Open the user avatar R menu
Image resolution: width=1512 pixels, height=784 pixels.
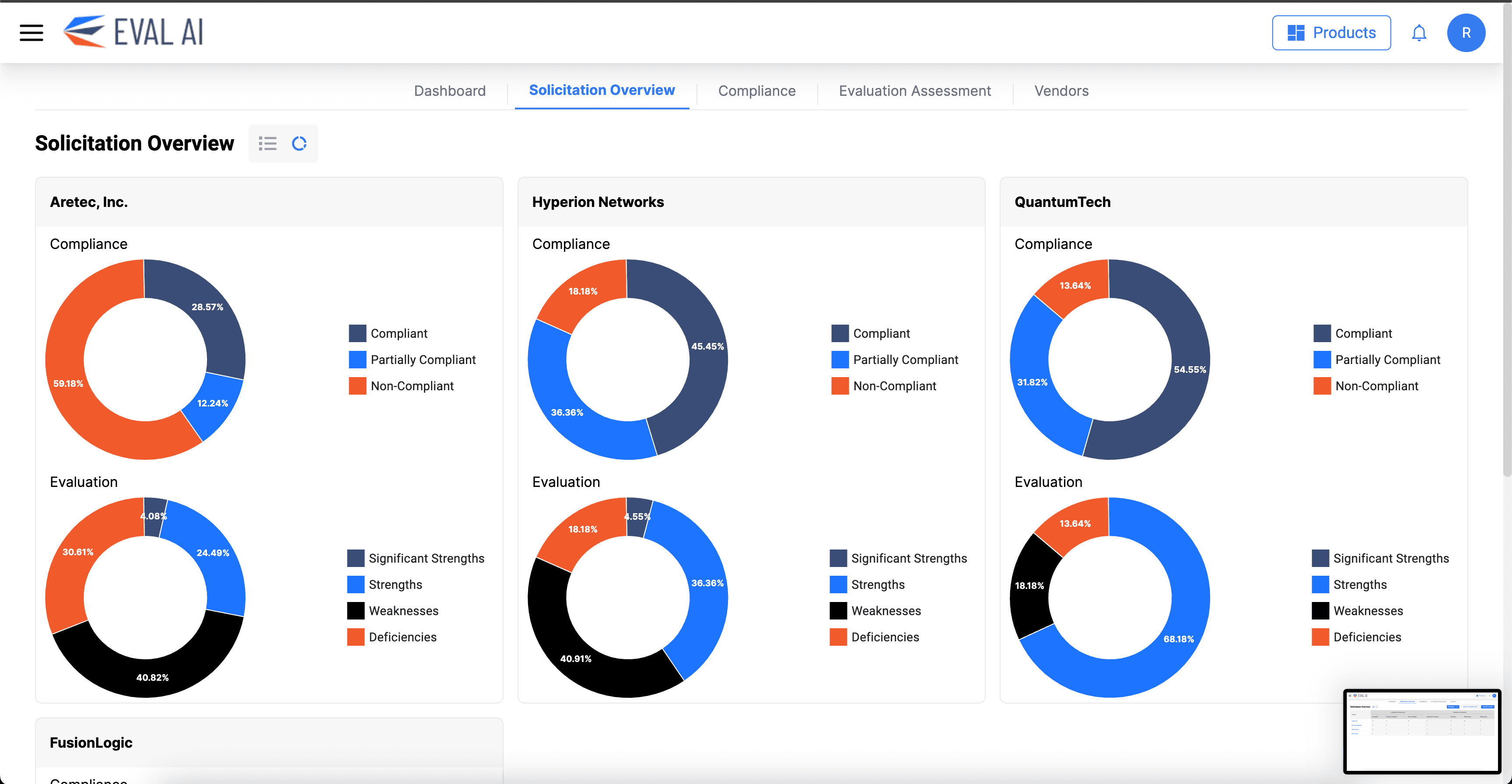click(x=1466, y=33)
